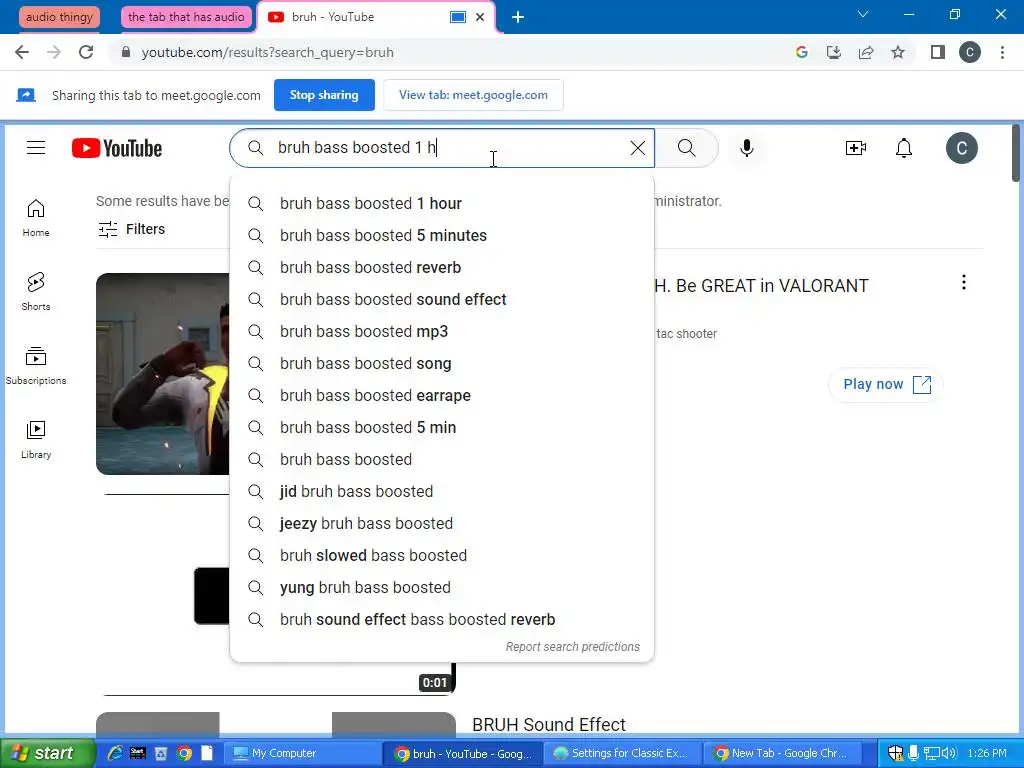The image size is (1024, 768).
Task: Open the Chrome three-dot menu
Action: pyautogui.click(x=1002, y=52)
